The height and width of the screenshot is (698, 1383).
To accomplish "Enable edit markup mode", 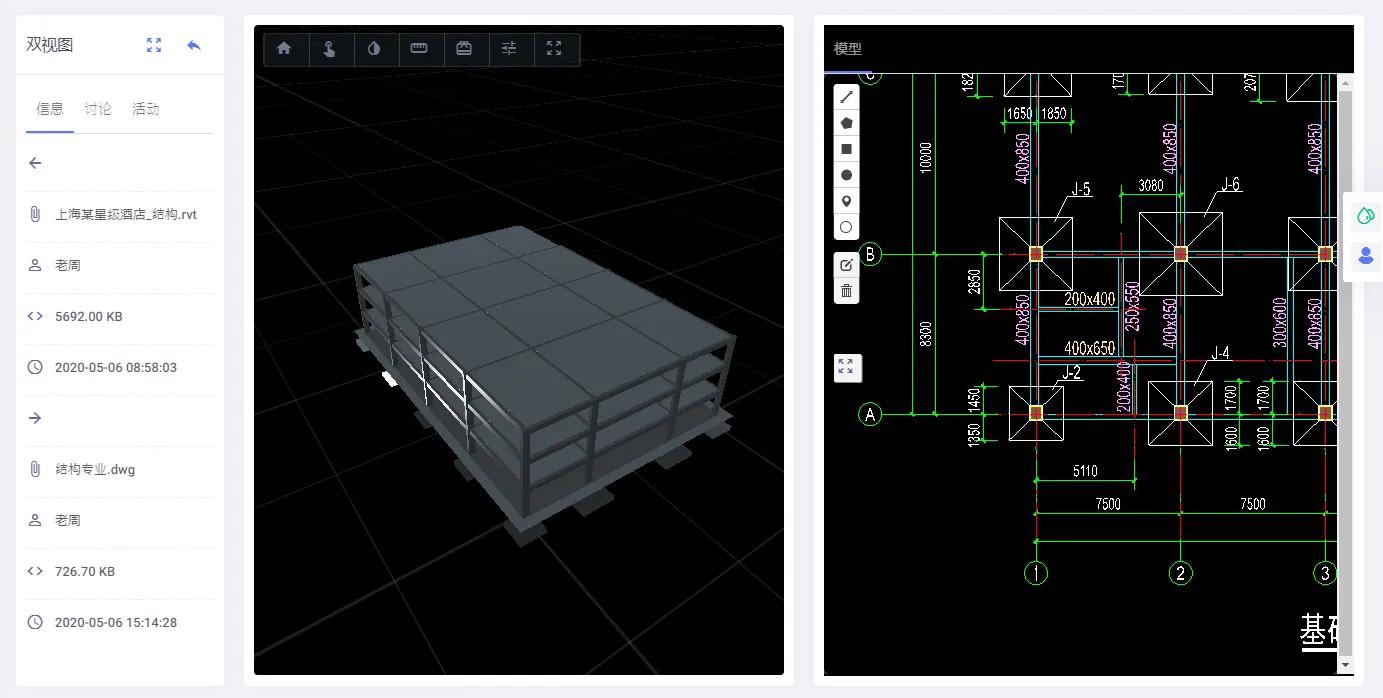I will point(846,265).
